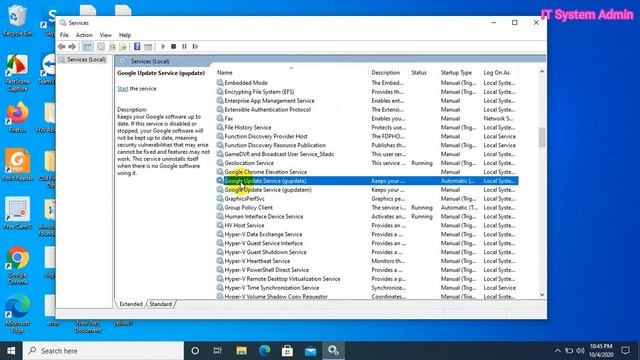Open the Microsoft Edge desktop shortcut
640x360 pixels.
(x=17, y=313)
